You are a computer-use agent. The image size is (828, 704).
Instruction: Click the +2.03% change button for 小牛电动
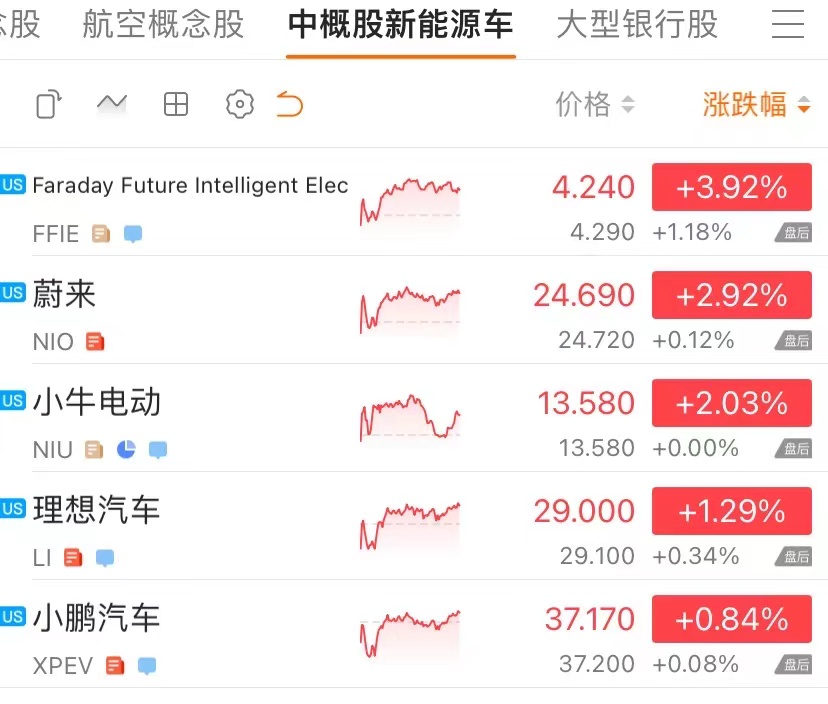coord(731,403)
